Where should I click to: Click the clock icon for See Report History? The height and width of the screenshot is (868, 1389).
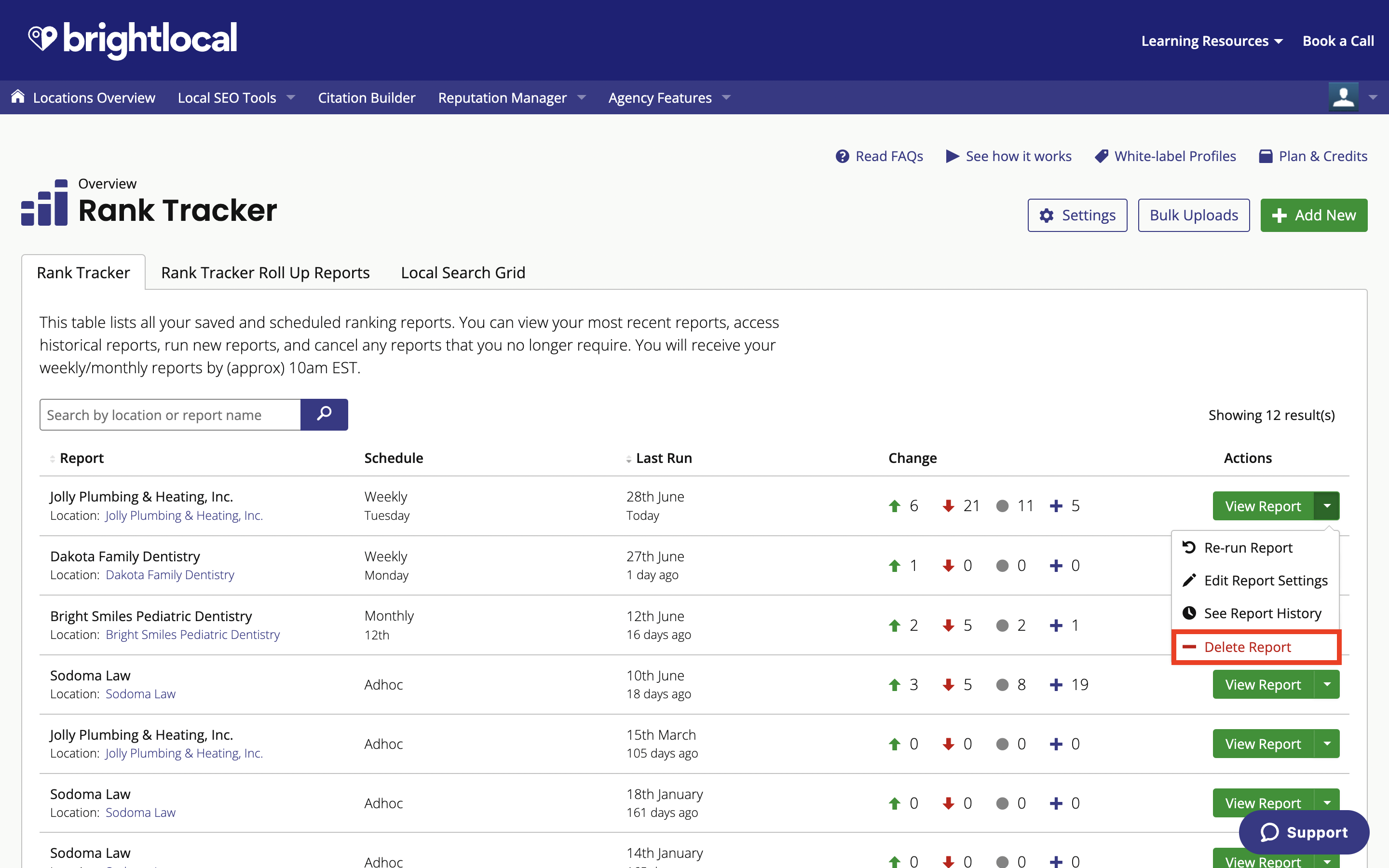click(x=1189, y=613)
